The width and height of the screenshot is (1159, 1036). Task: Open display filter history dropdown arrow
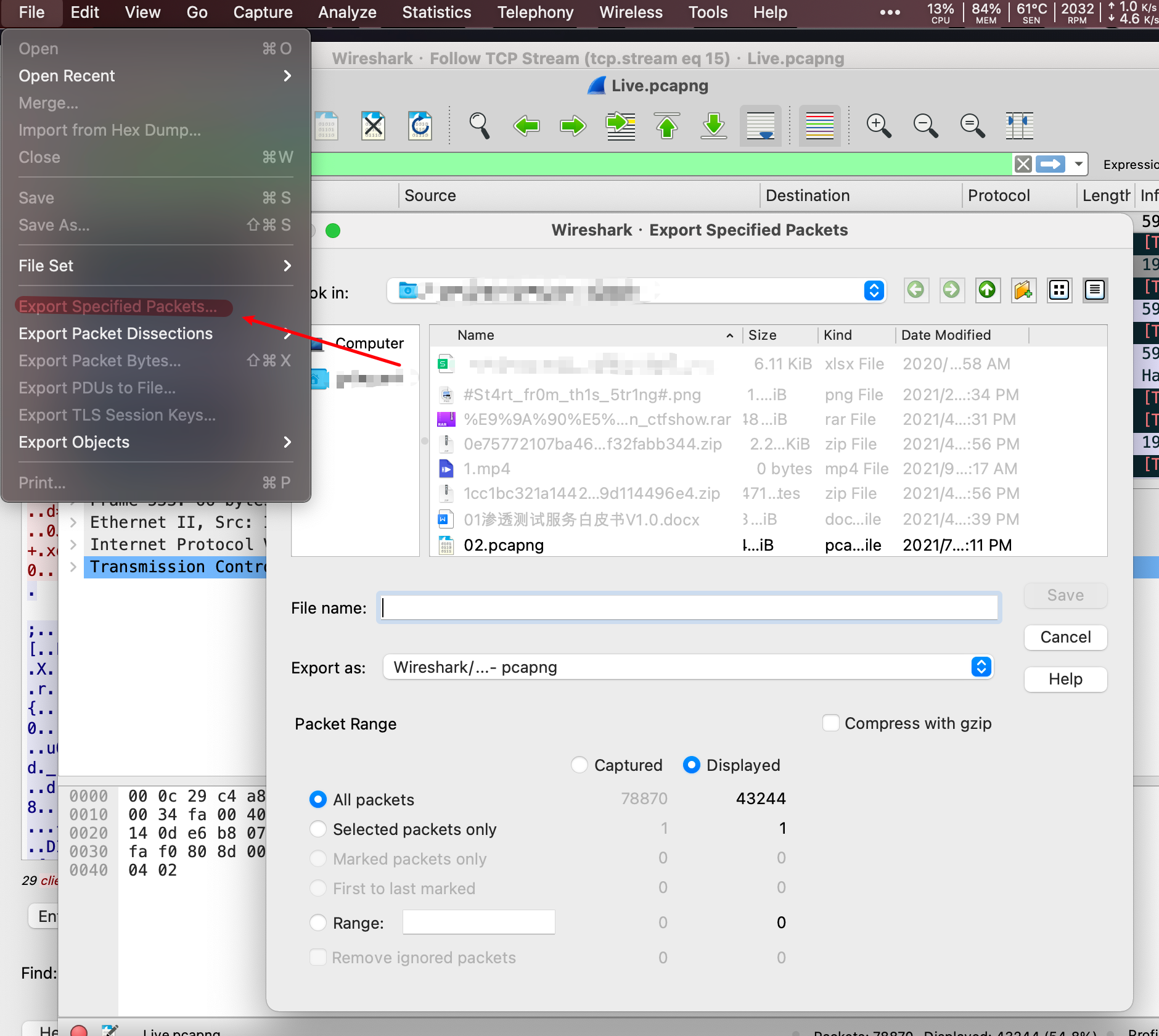pyautogui.click(x=1078, y=164)
